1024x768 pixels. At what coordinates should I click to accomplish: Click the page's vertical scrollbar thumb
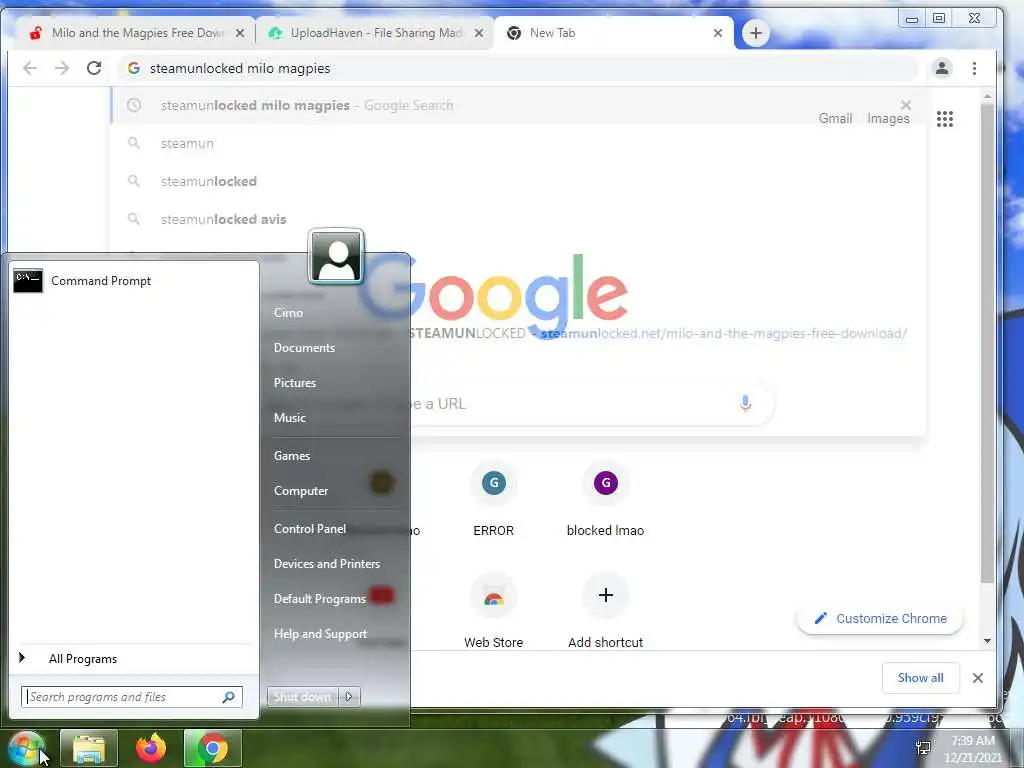pyautogui.click(x=987, y=343)
